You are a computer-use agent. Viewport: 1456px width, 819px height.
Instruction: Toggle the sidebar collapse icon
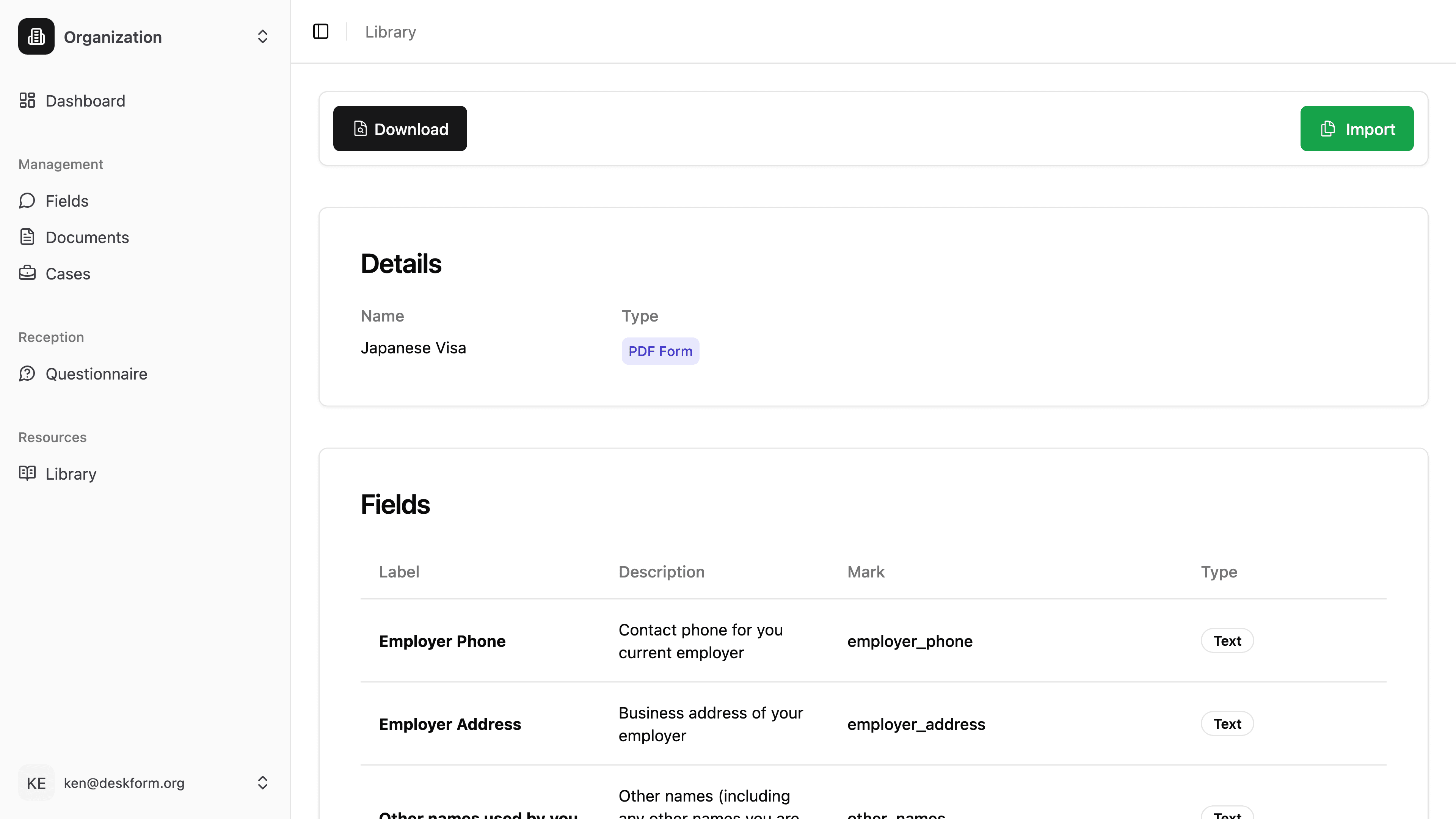tap(320, 31)
